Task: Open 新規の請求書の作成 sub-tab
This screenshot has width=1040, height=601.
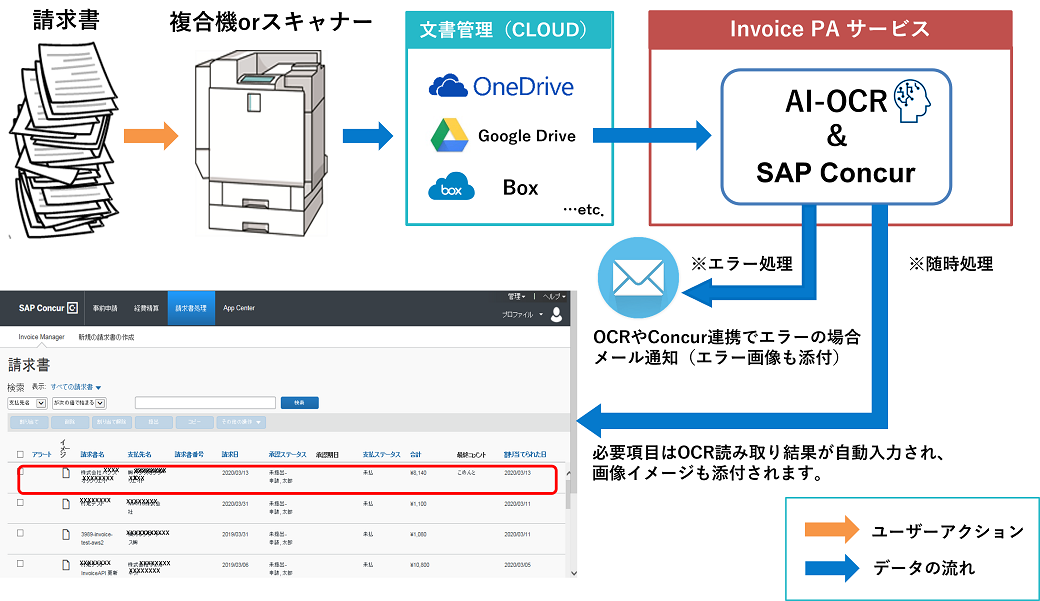Action: (x=106, y=337)
